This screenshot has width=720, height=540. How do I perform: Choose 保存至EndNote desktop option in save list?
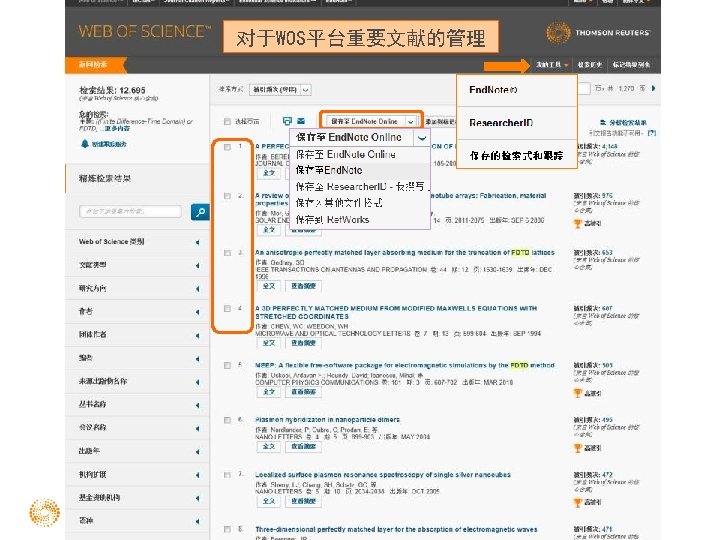point(360,170)
